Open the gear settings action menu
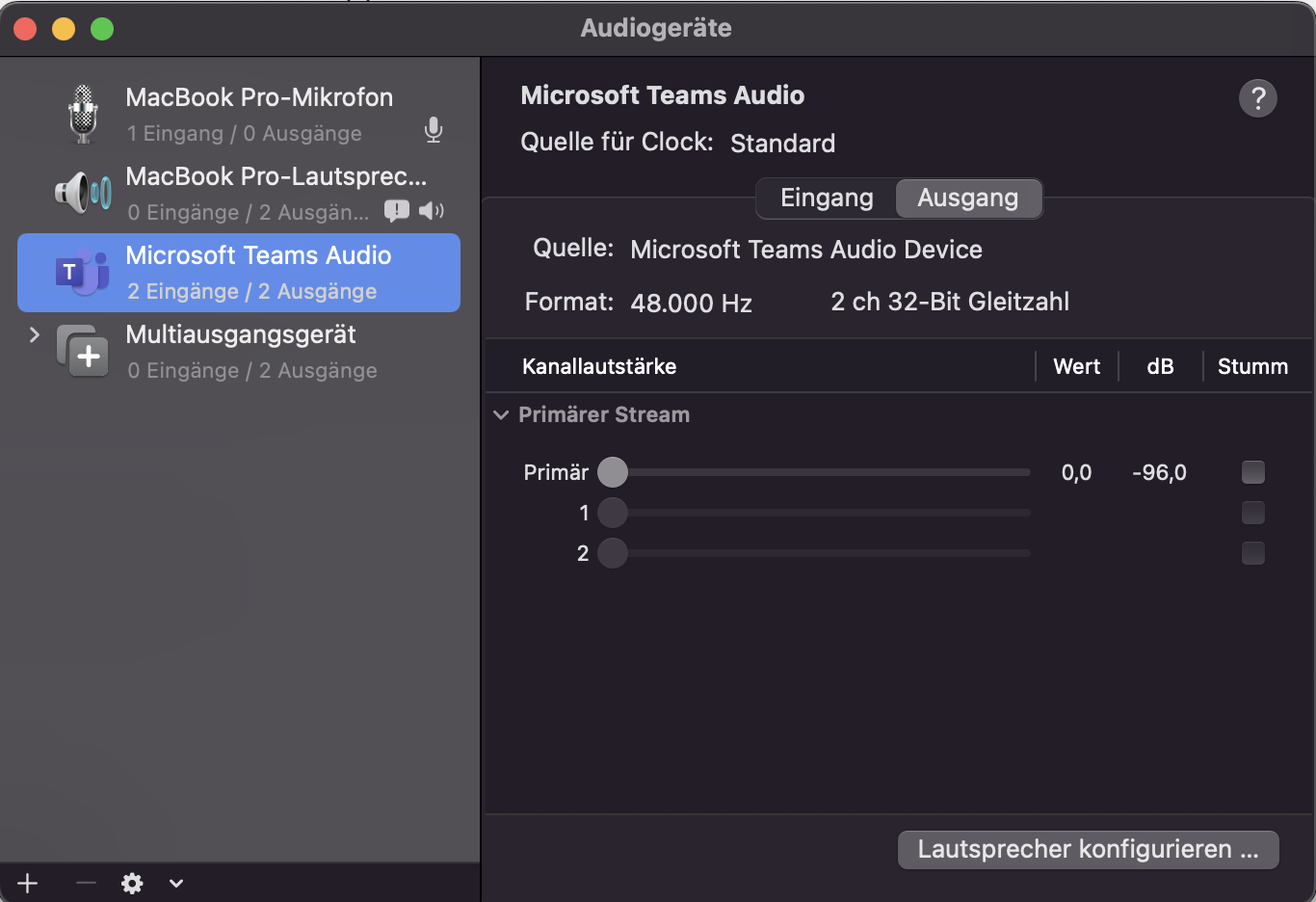 133,883
